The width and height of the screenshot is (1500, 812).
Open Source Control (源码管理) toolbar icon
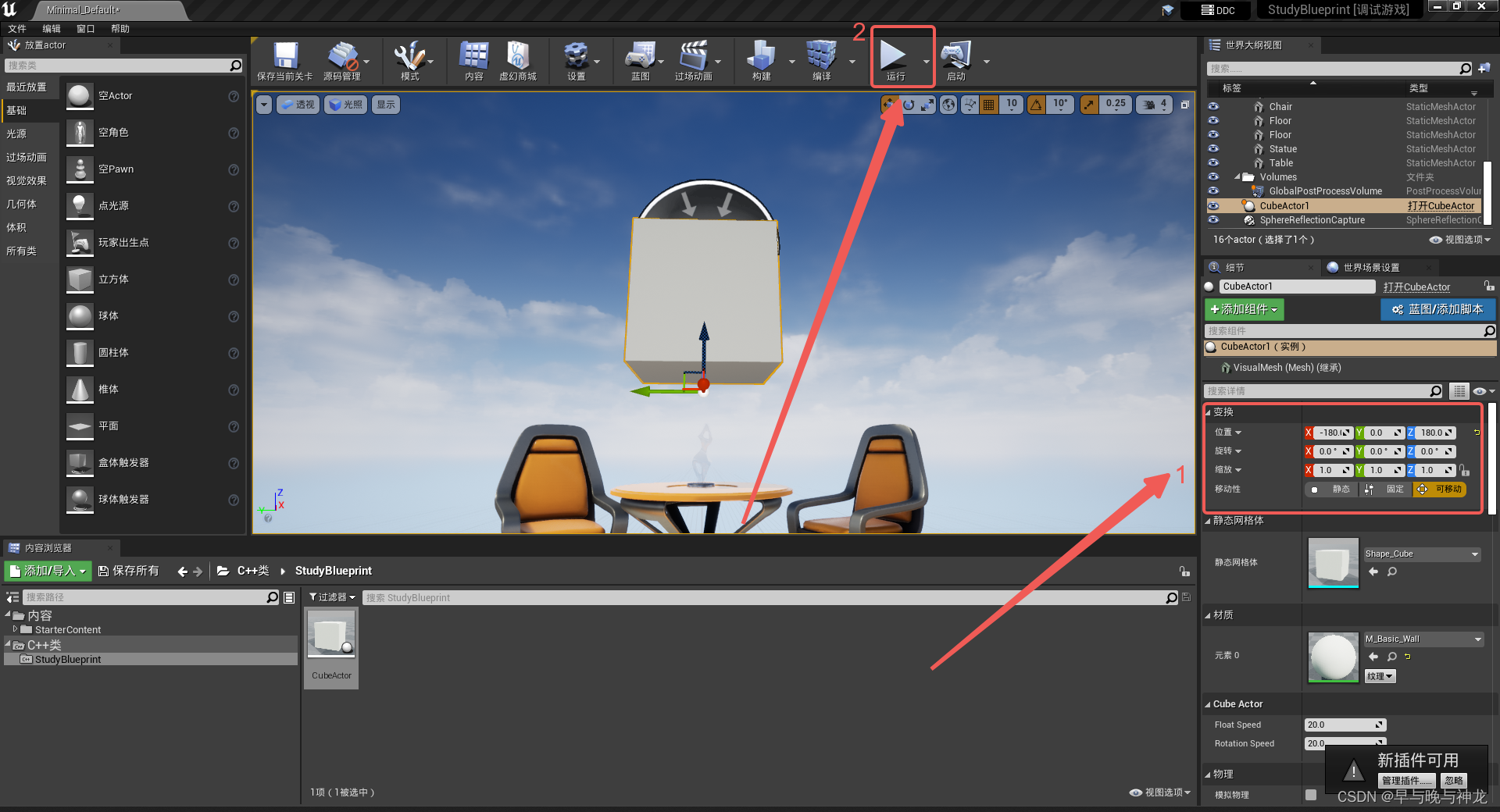342,61
